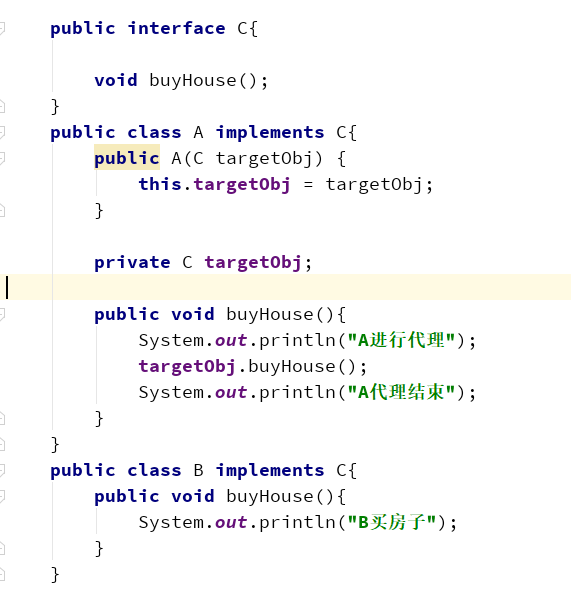Click 'System' in the "A进行代理" println line
571x601 pixels.
pyautogui.click(x=171, y=340)
